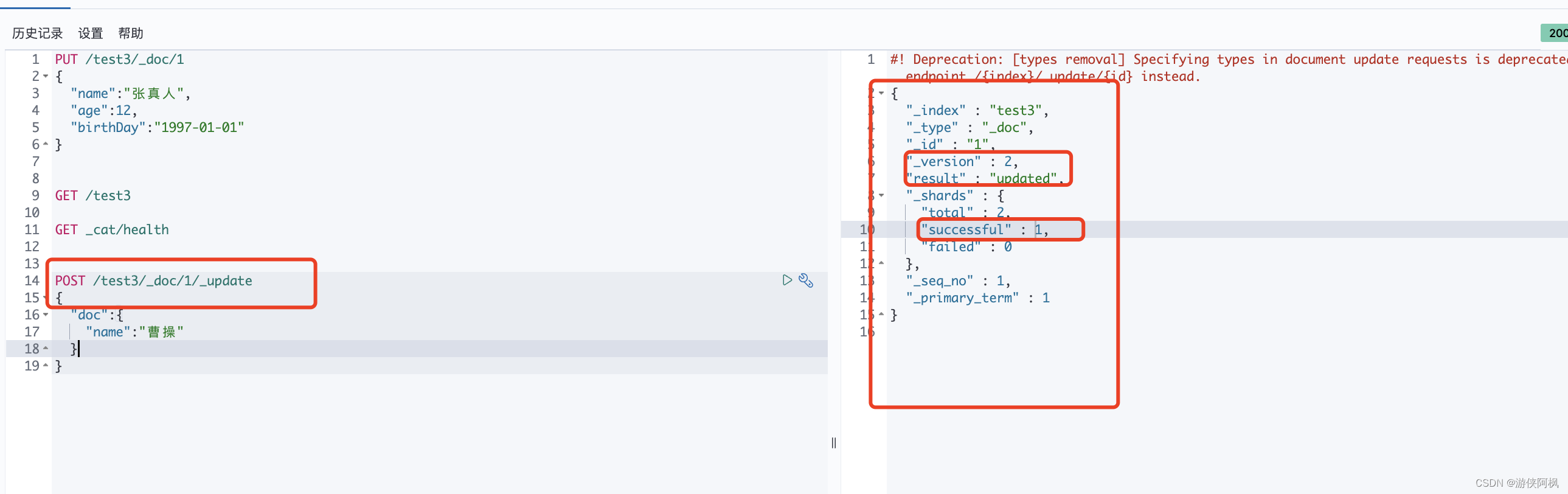Click the fold end arrow at line 18
This screenshot has height=494, width=1568.
(x=46, y=349)
